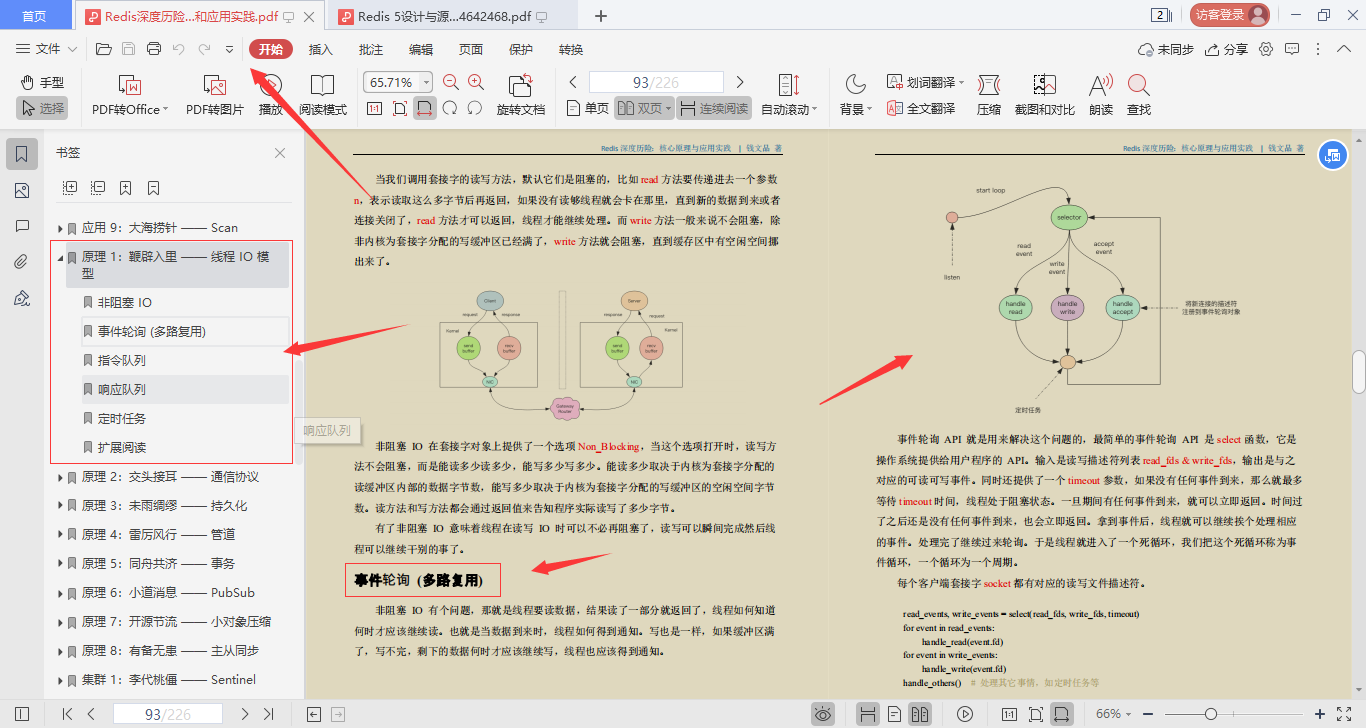
Task: Click the bookmark panel icon in the sidebar
Action: point(22,154)
